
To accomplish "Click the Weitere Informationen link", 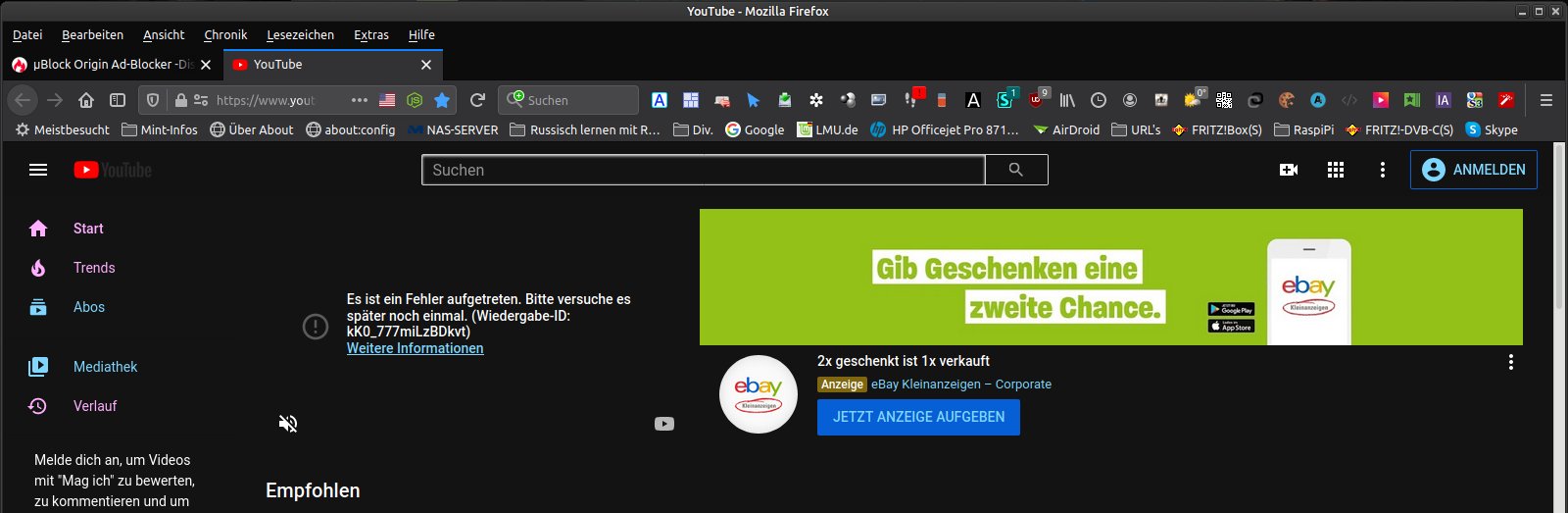I will point(415,348).
